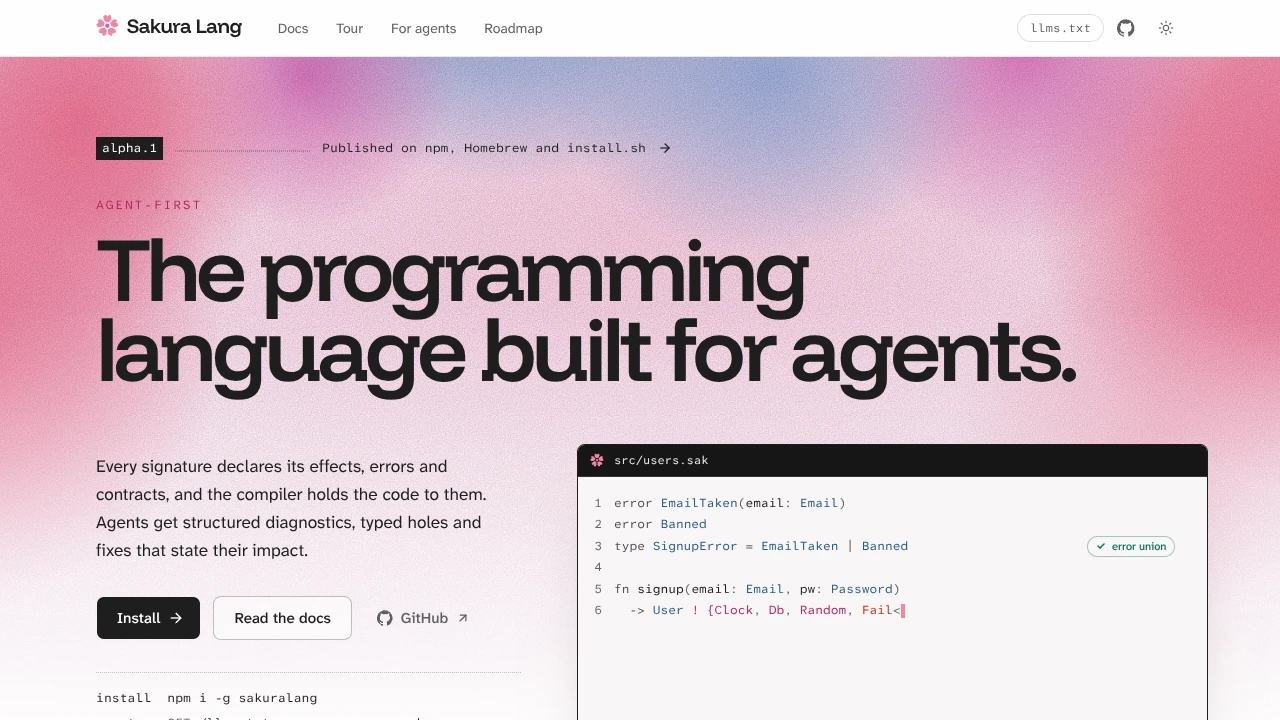This screenshot has width=1280, height=720.
Task: Toggle the light/dark theme sun icon
Action: coord(1166,28)
